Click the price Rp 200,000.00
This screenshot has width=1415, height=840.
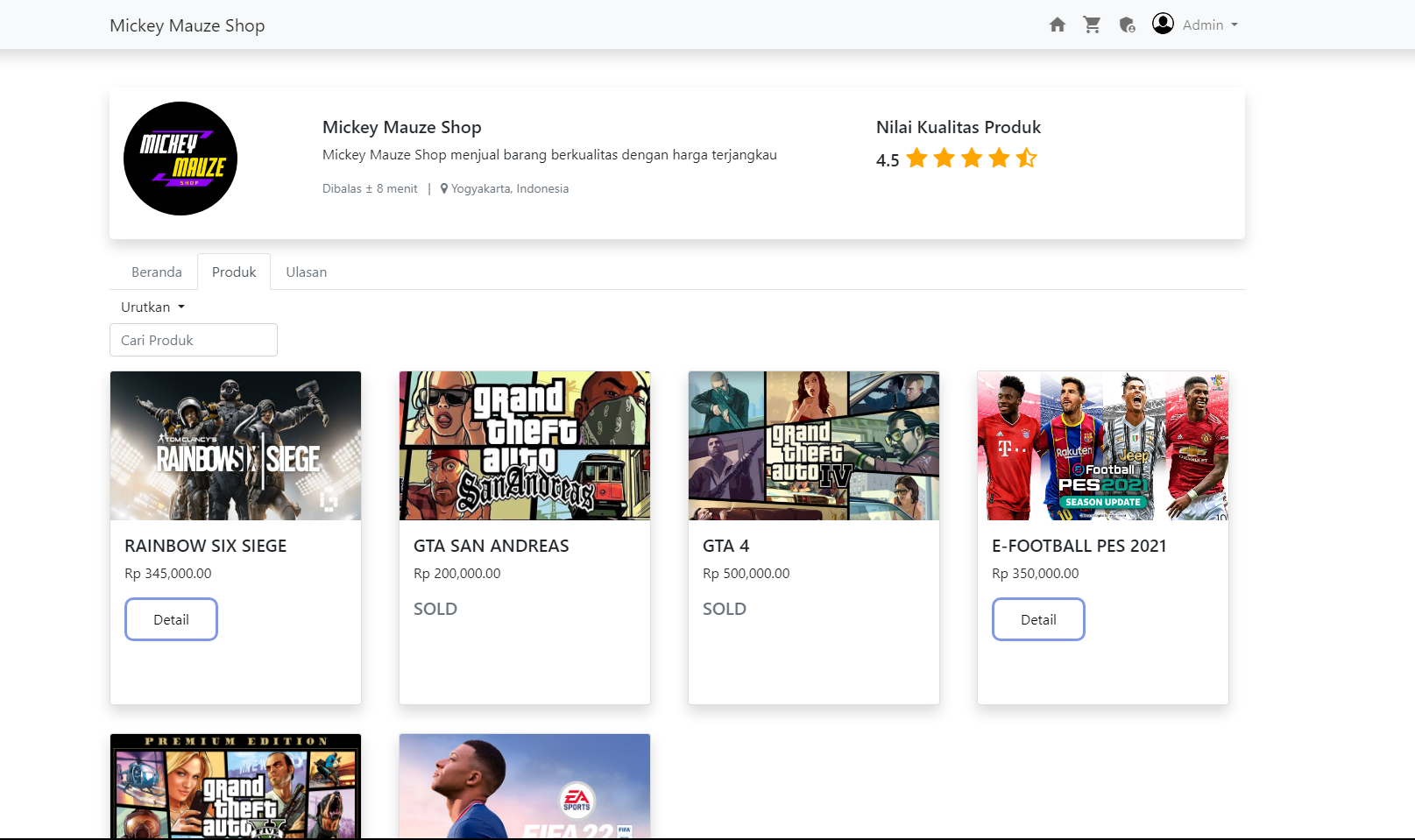457,574
